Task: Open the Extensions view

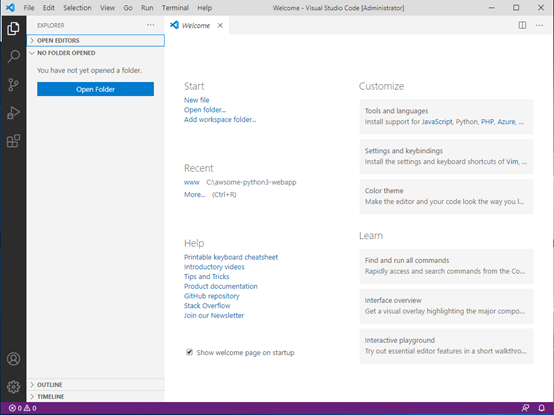Action: (13, 141)
